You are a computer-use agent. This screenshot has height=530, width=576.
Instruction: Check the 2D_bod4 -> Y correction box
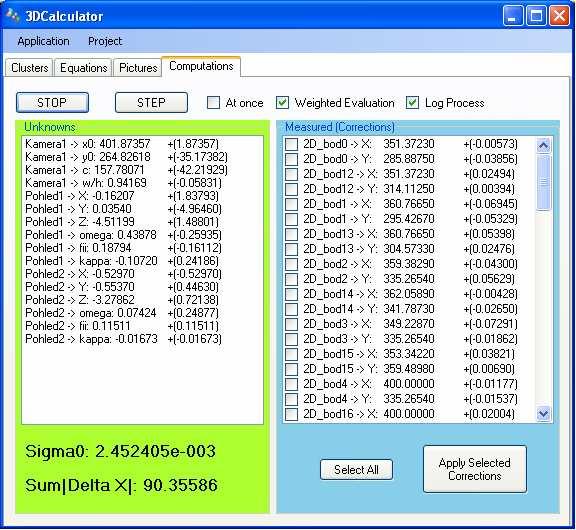tap(291, 399)
